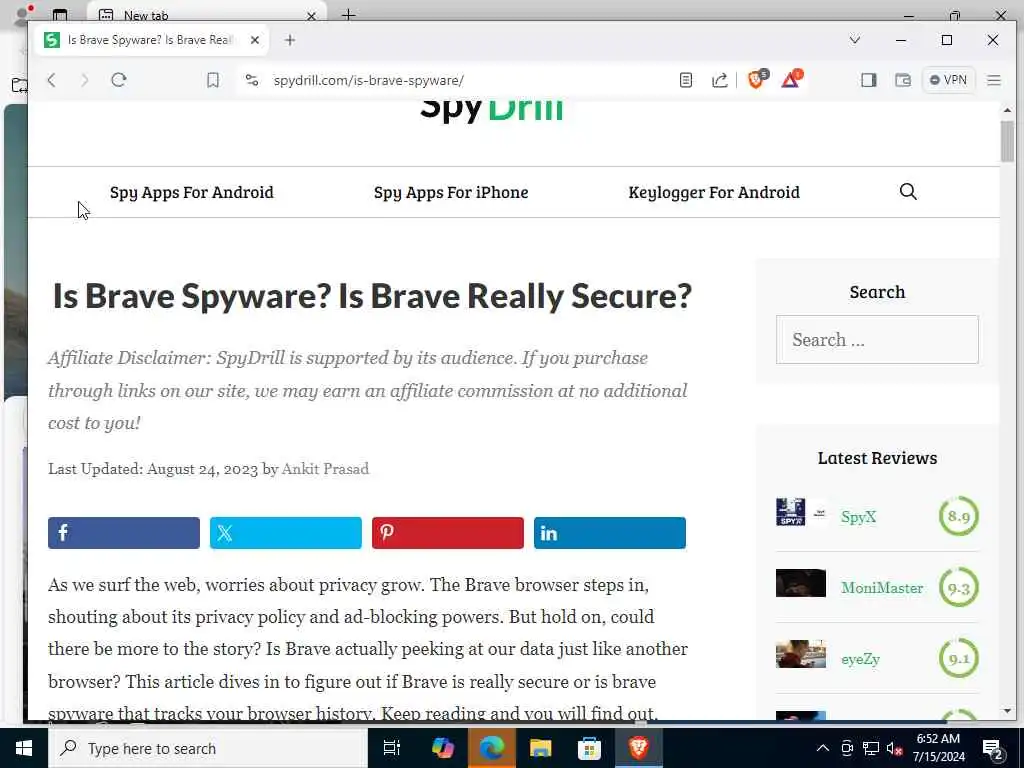Click the eyeZy 9.1 rating badge
The image size is (1024, 768).
point(959,658)
